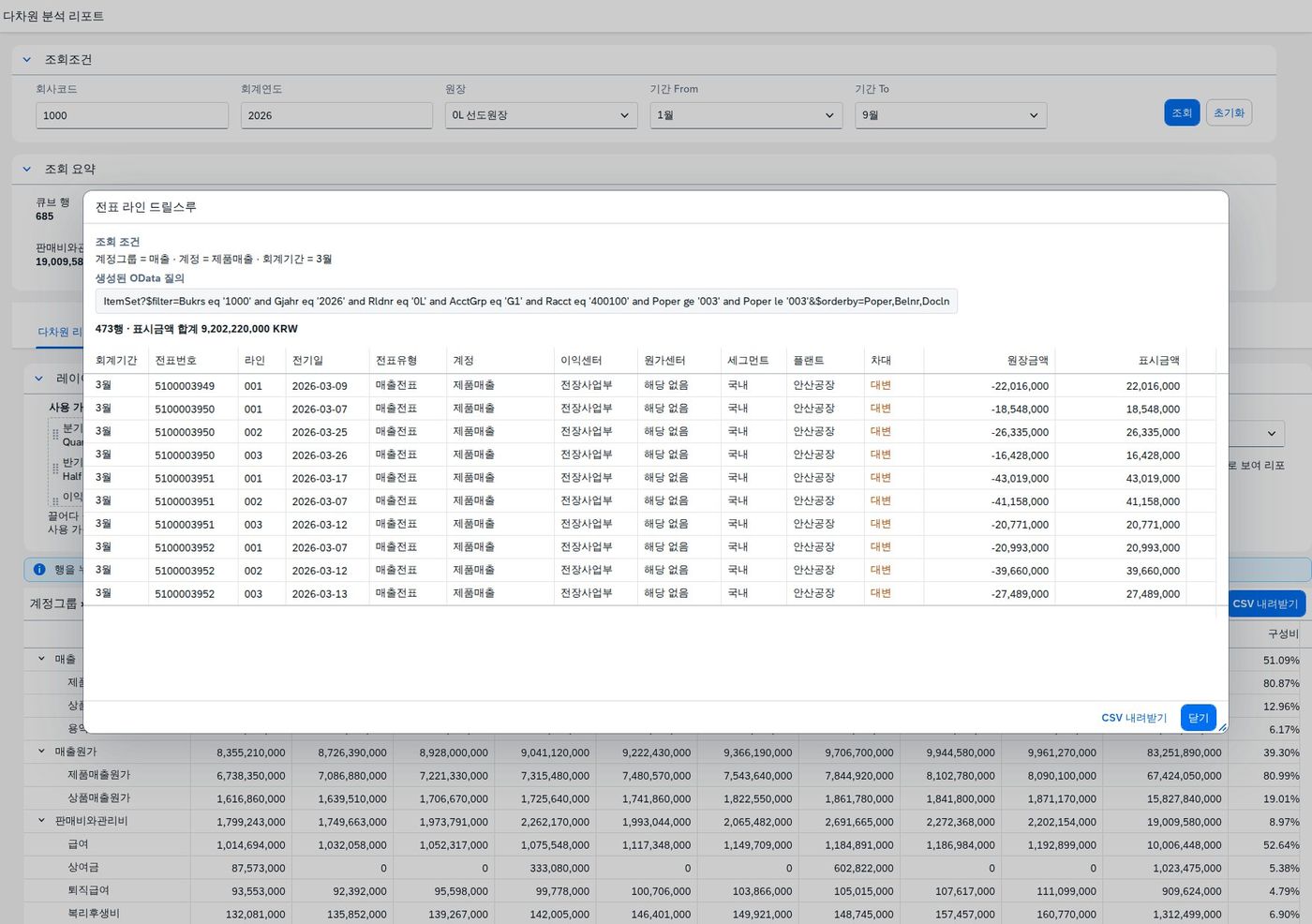This screenshot has height=924, width=1312.
Task: Click the display amount 43,019,000
Action: click(x=1153, y=478)
